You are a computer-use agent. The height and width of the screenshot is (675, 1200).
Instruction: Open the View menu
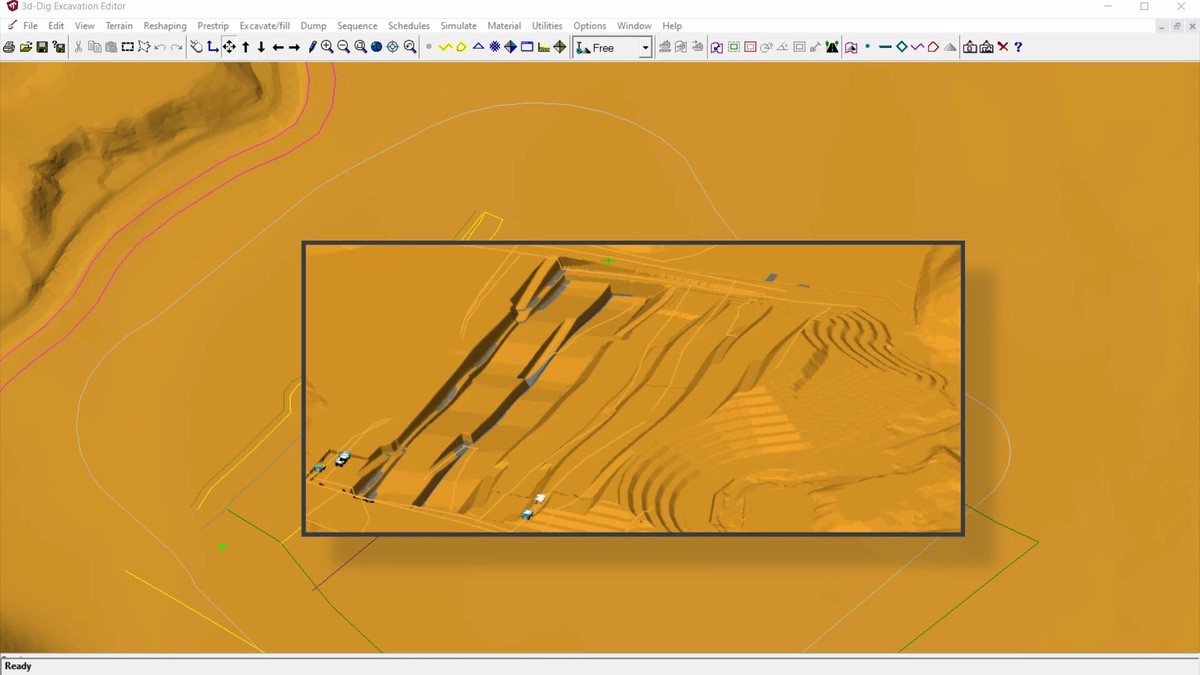coord(85,26)
